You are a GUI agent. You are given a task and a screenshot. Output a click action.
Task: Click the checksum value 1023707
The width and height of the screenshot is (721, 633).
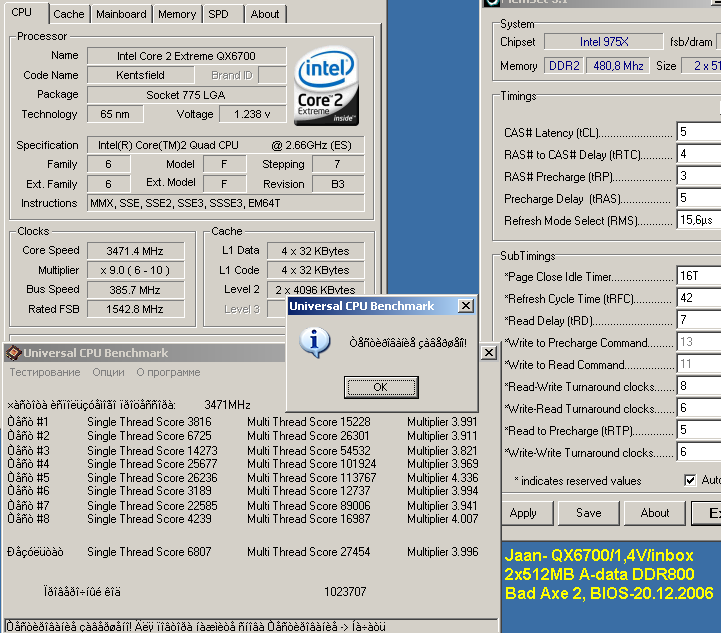click(345, 592)
